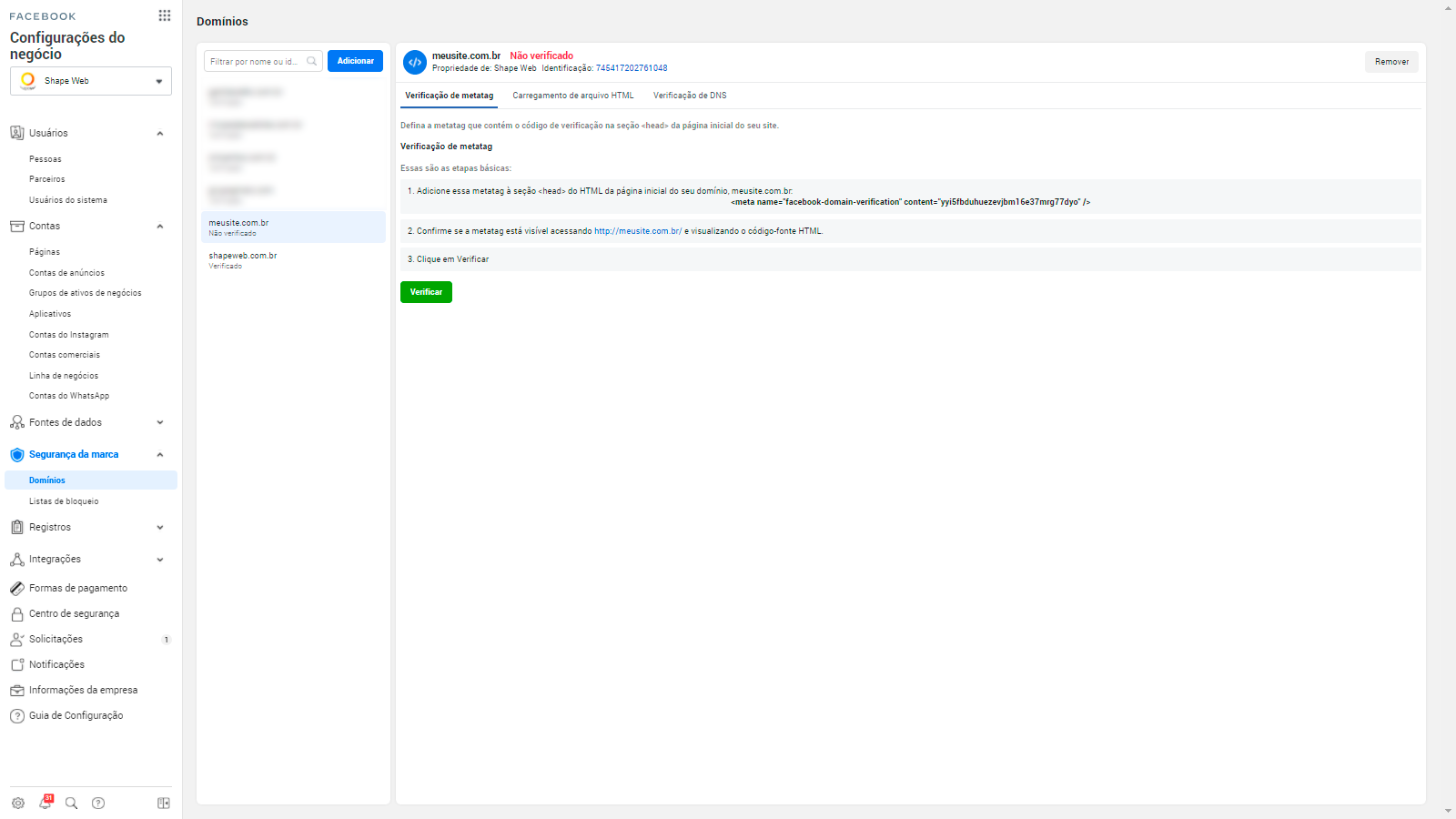1456x819 pixels.
Task: Open Contas do Instagram
Action: coord(69,335)
